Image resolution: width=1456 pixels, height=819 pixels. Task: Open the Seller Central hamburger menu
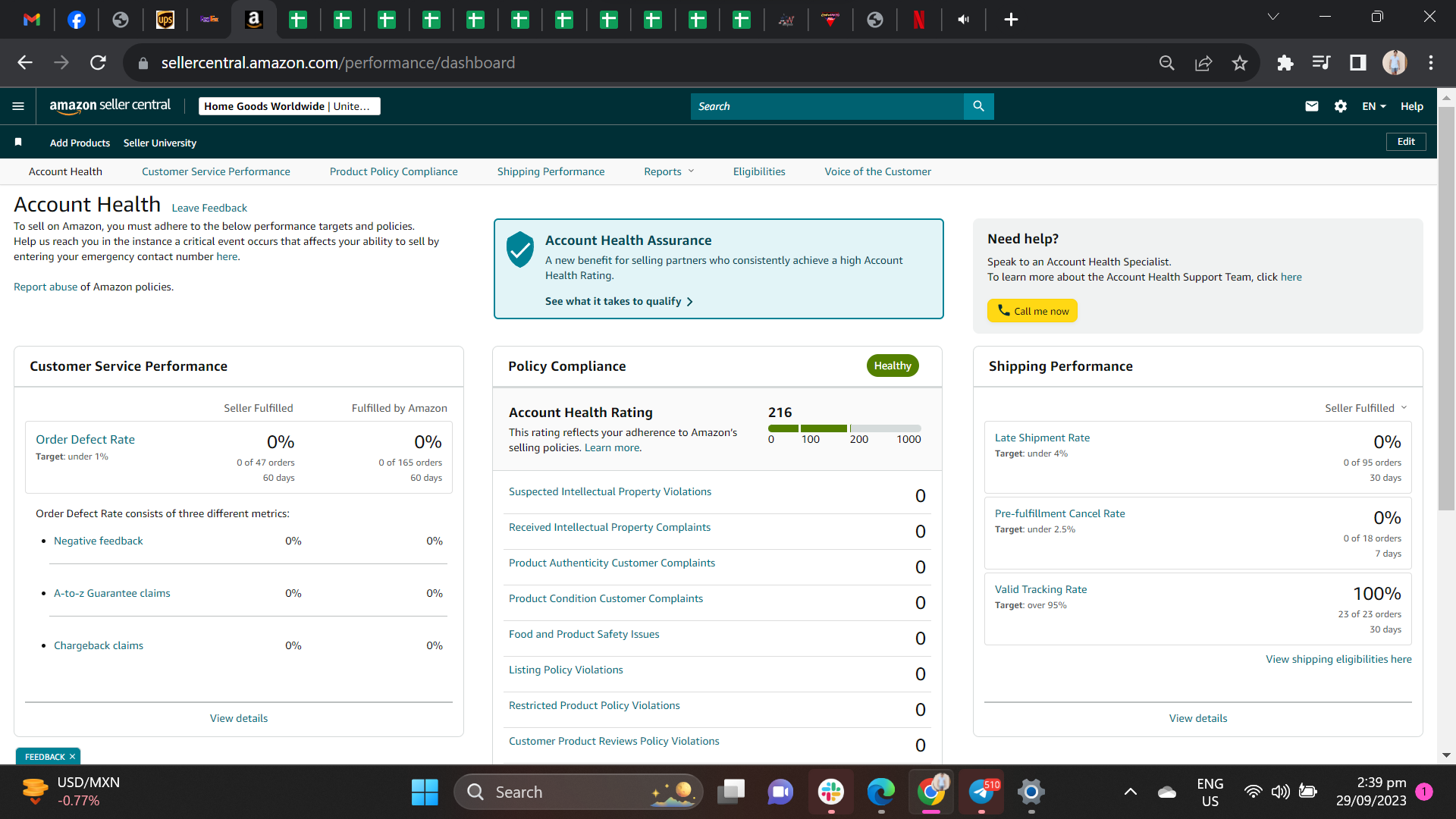pos(18,106)
